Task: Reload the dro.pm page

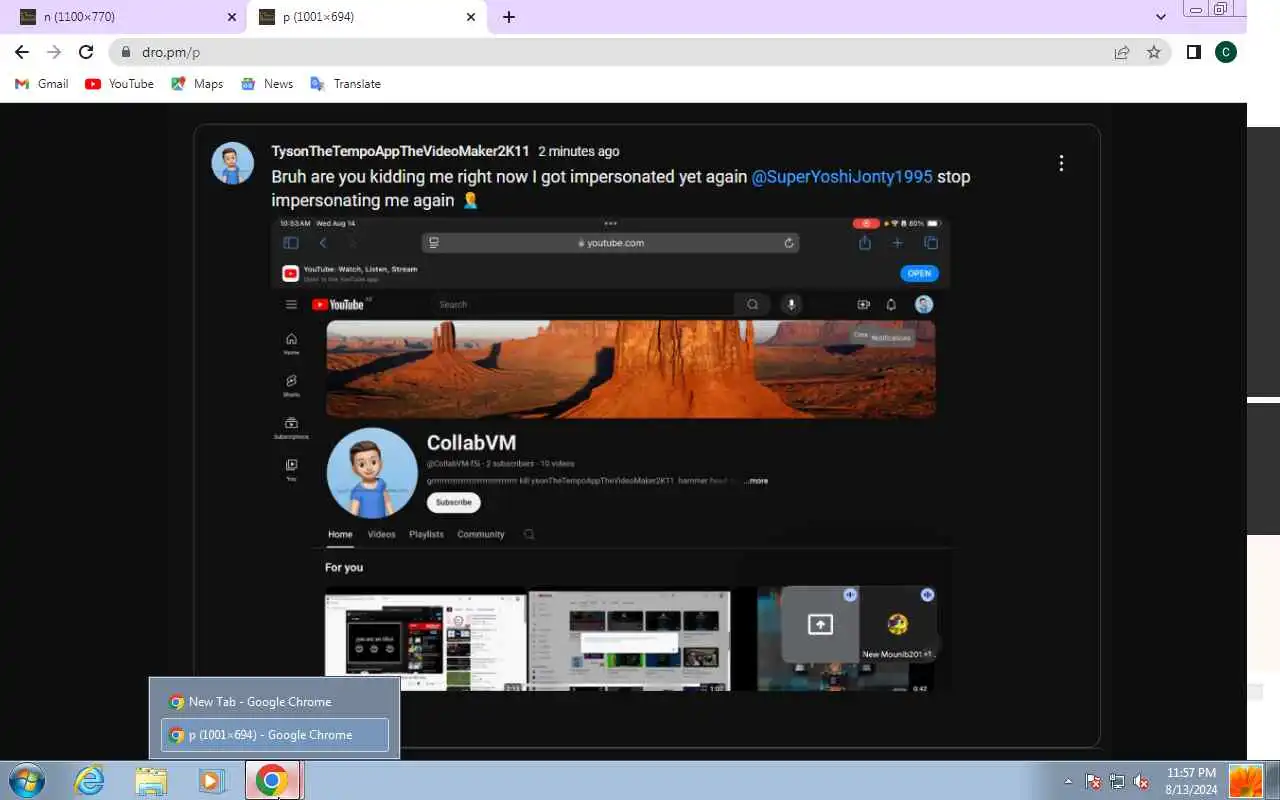Action: pyautogui.click(x=86, y=52)
